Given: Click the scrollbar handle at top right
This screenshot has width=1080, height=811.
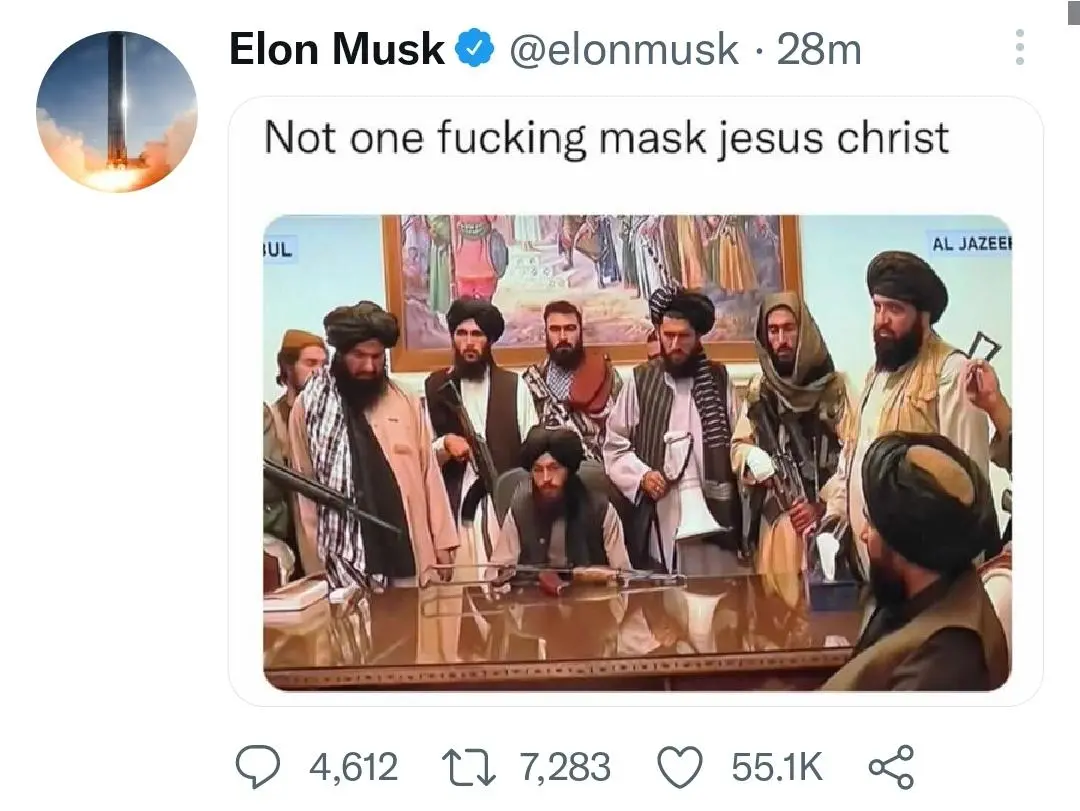Looking at the screenshot, I should tap(1074, 9).
